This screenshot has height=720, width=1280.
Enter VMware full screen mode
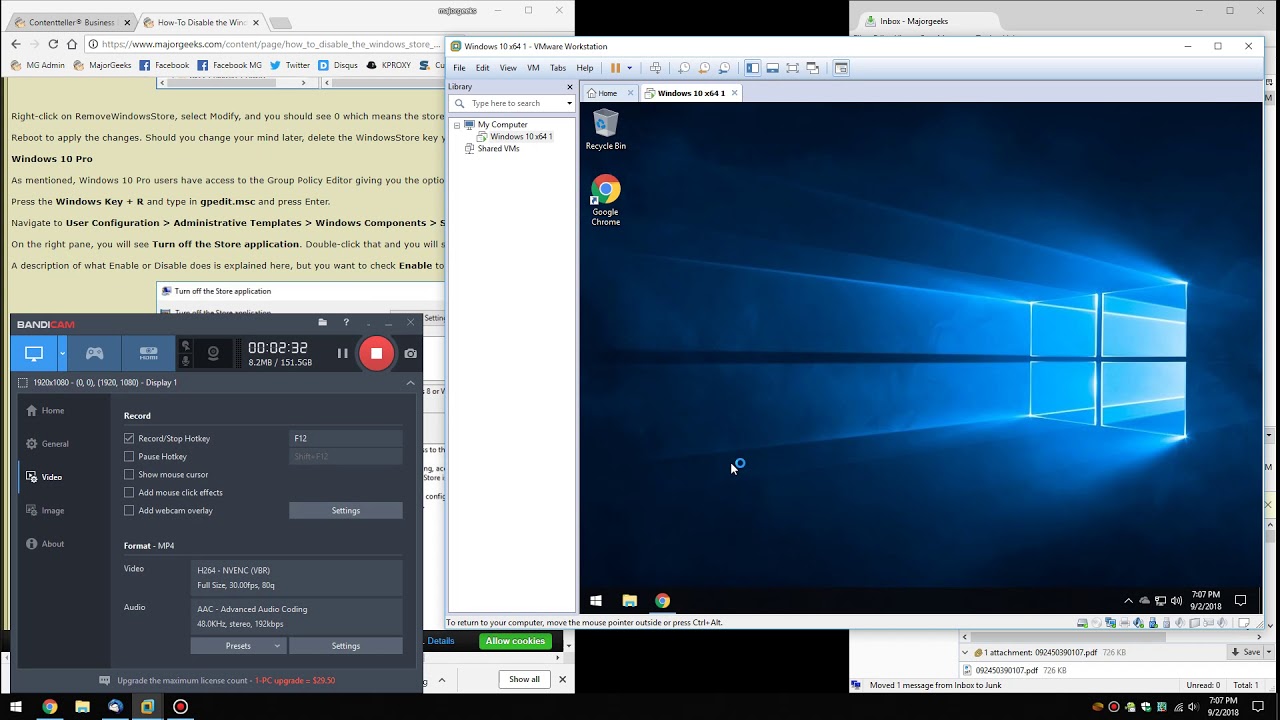pyautogui.click(x=792, y=68)
